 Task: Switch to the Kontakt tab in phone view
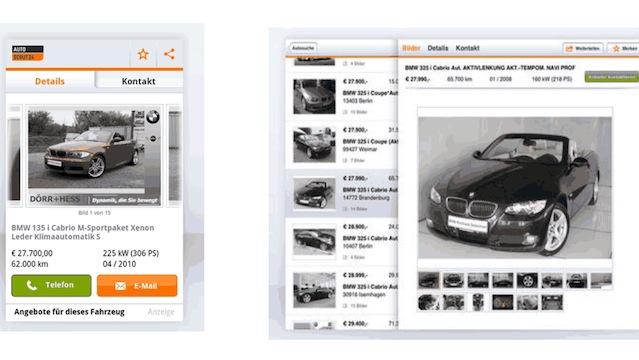point(139,81)
